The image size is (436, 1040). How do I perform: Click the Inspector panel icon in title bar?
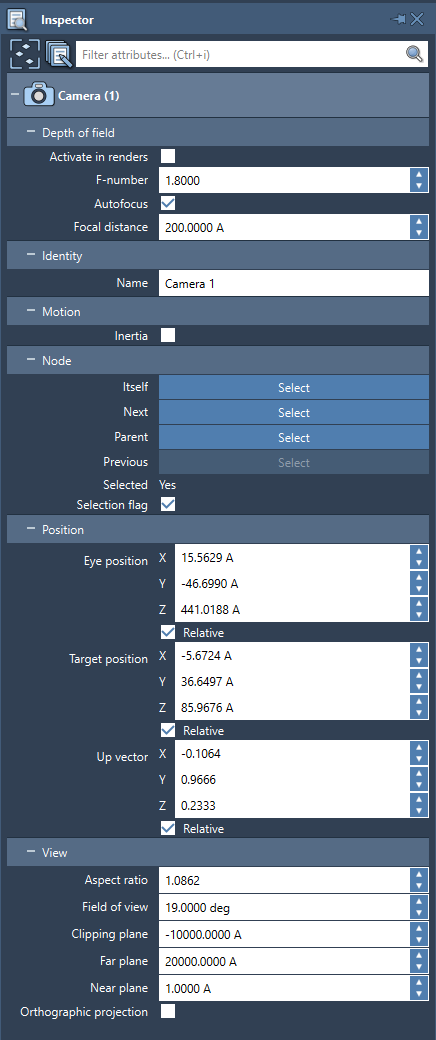tap(18, 20)
